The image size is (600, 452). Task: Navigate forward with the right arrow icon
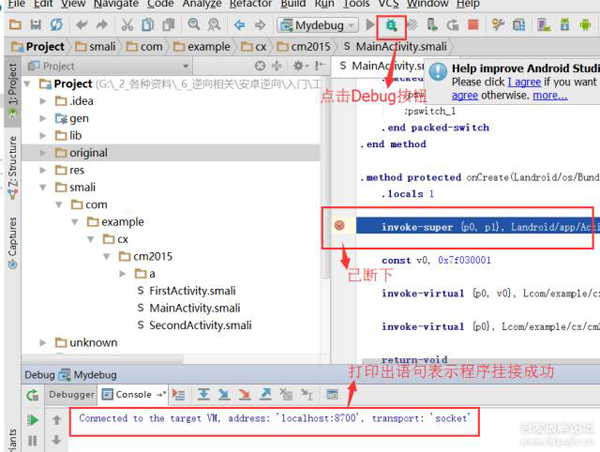click(x=260, y=25)
